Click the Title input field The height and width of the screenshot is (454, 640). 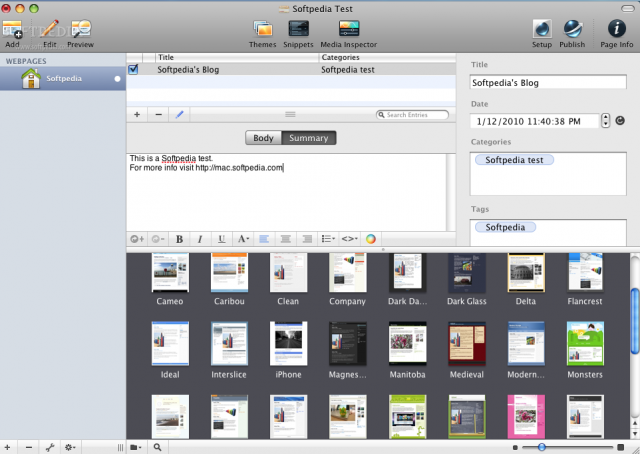[548, 82]
